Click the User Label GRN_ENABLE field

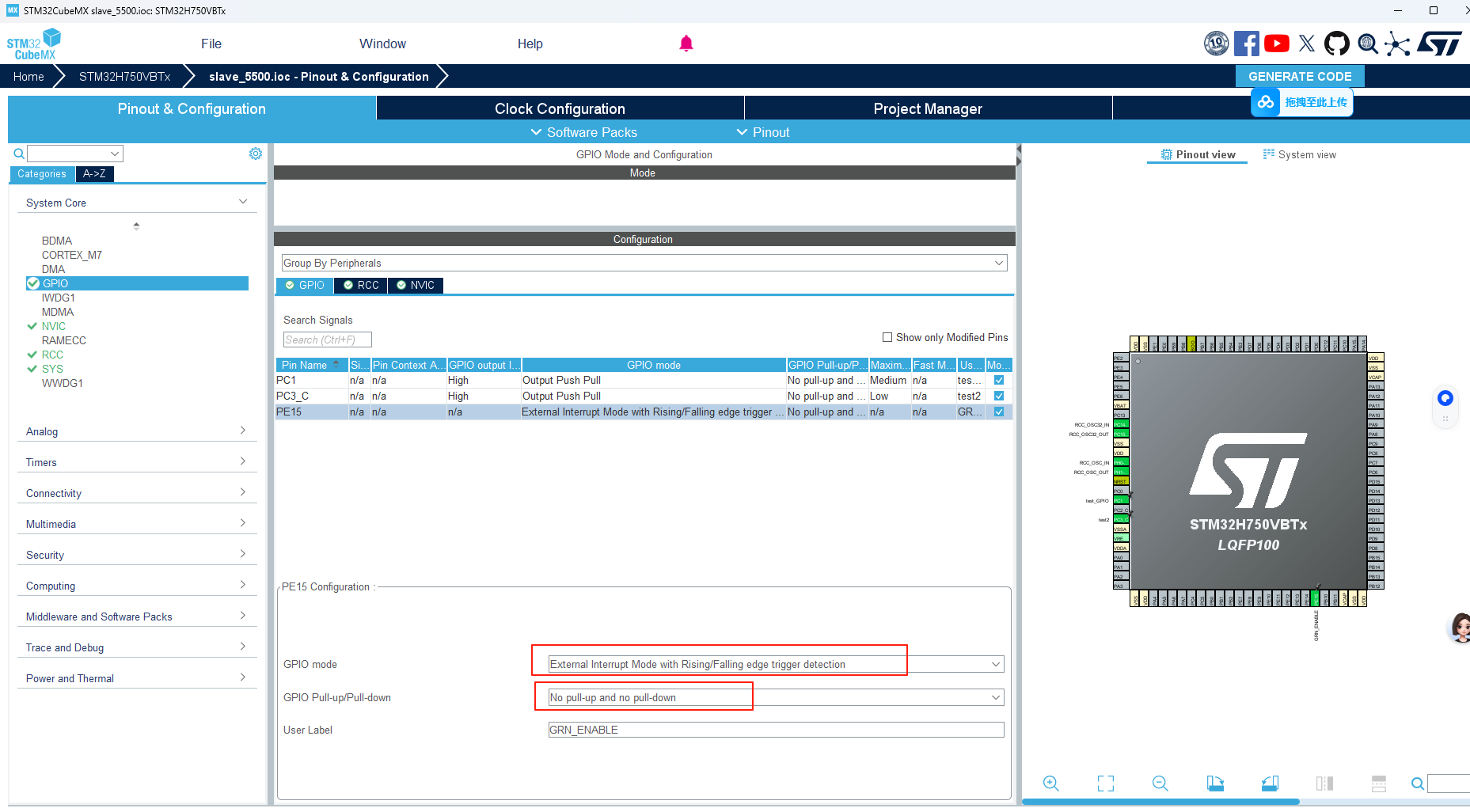point(776,730)
